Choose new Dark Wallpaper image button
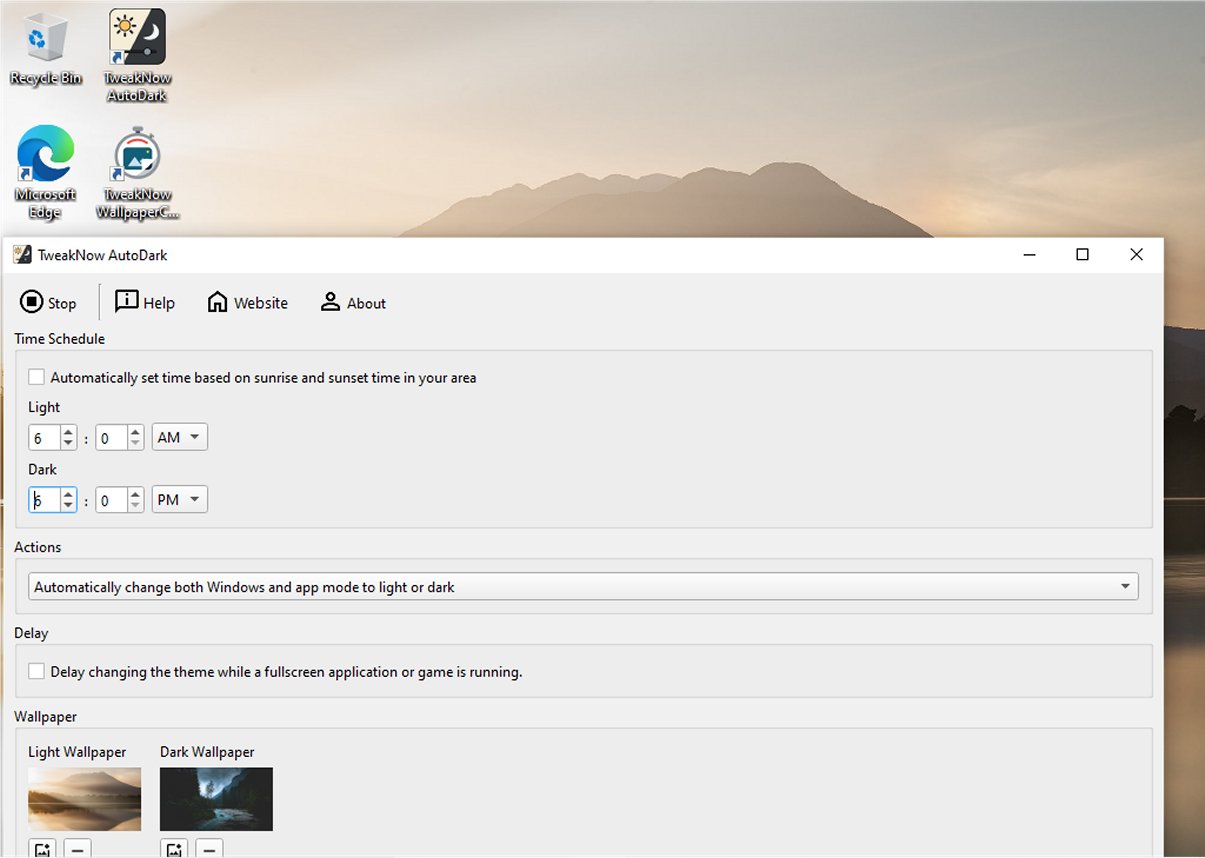 [x=174, y=849]
